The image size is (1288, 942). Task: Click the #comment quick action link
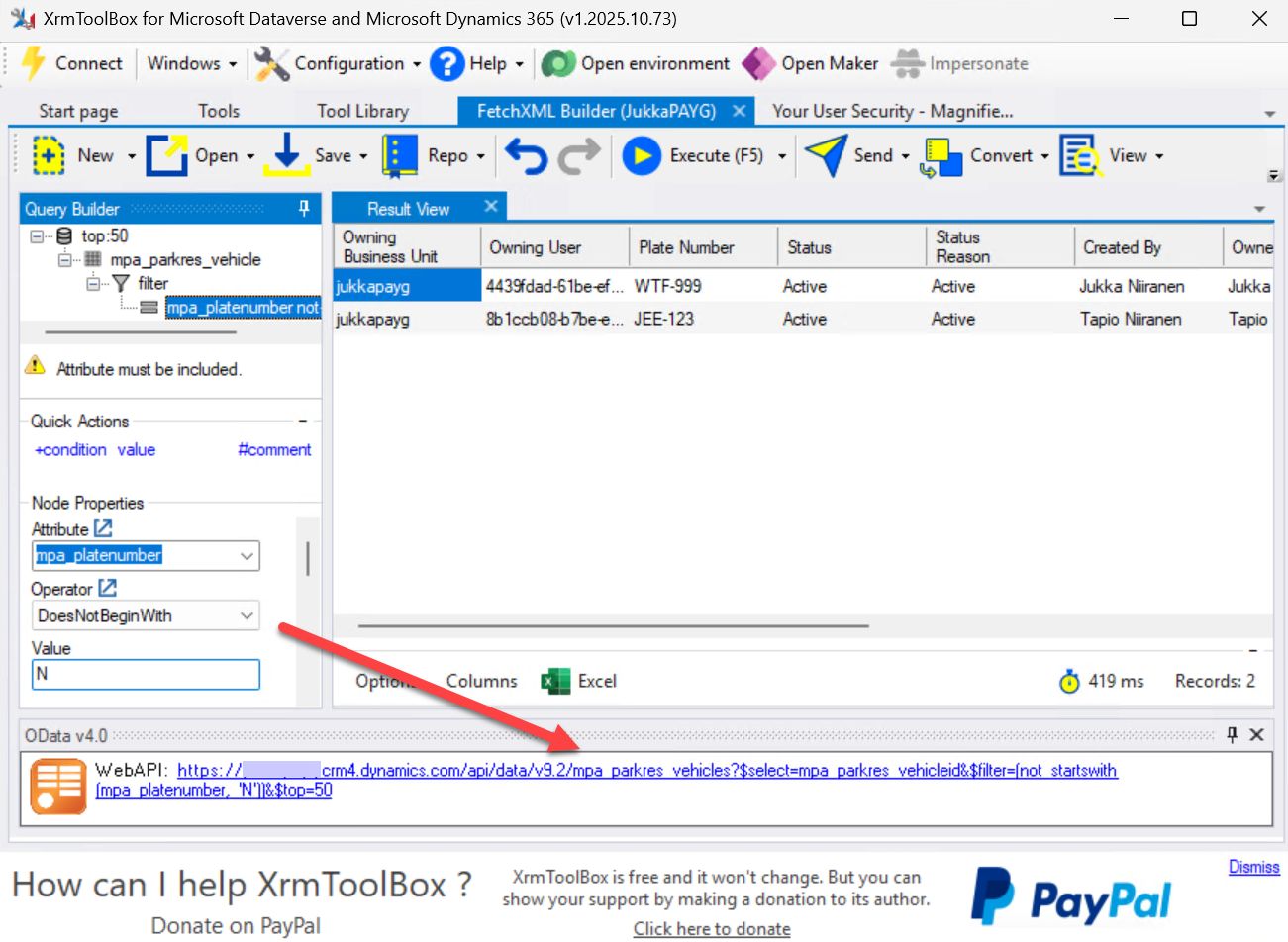[274, 449]
